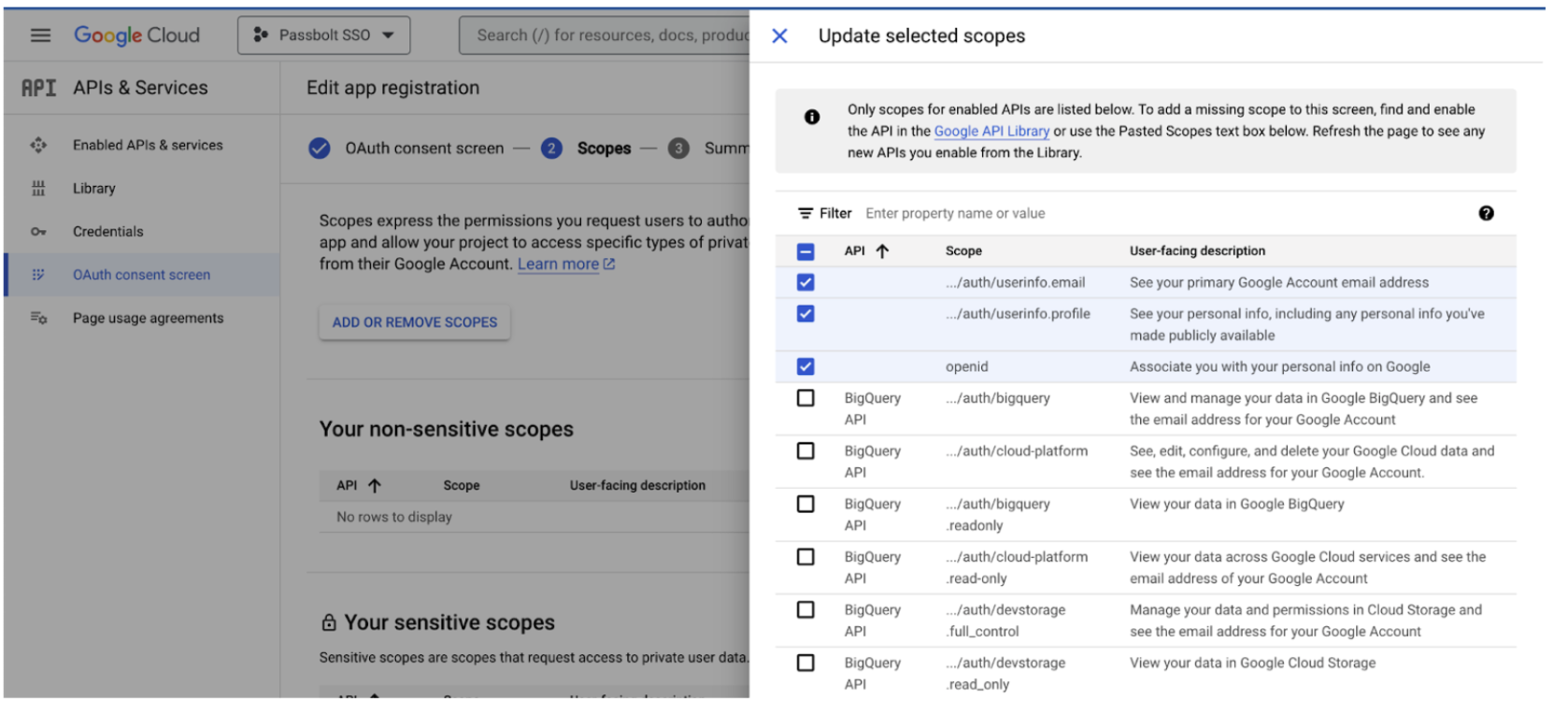Image resolution: width=1568 pixels, height=714 pixels.
Task: Click the Credentials key icon
Action: pos(38,231)
